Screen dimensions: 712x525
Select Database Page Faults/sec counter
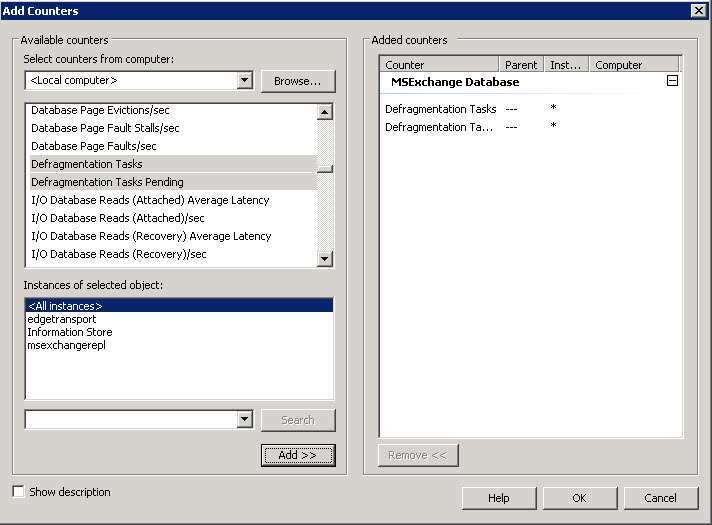tap(94, 146)
